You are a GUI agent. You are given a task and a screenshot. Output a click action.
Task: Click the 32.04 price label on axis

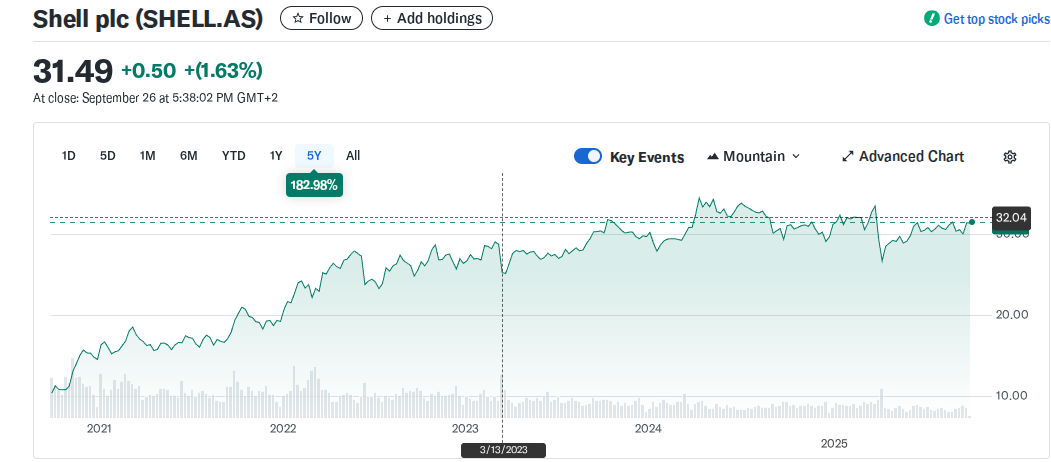tap(1011, 217)
